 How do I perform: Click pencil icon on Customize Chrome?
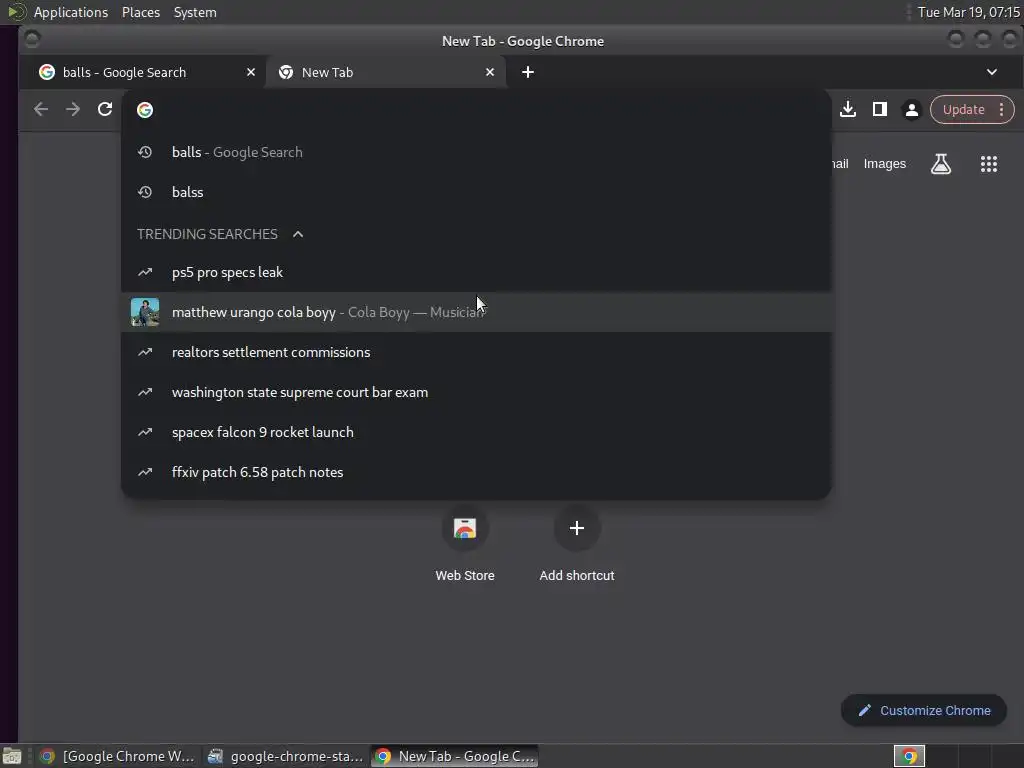click(865, 711)
